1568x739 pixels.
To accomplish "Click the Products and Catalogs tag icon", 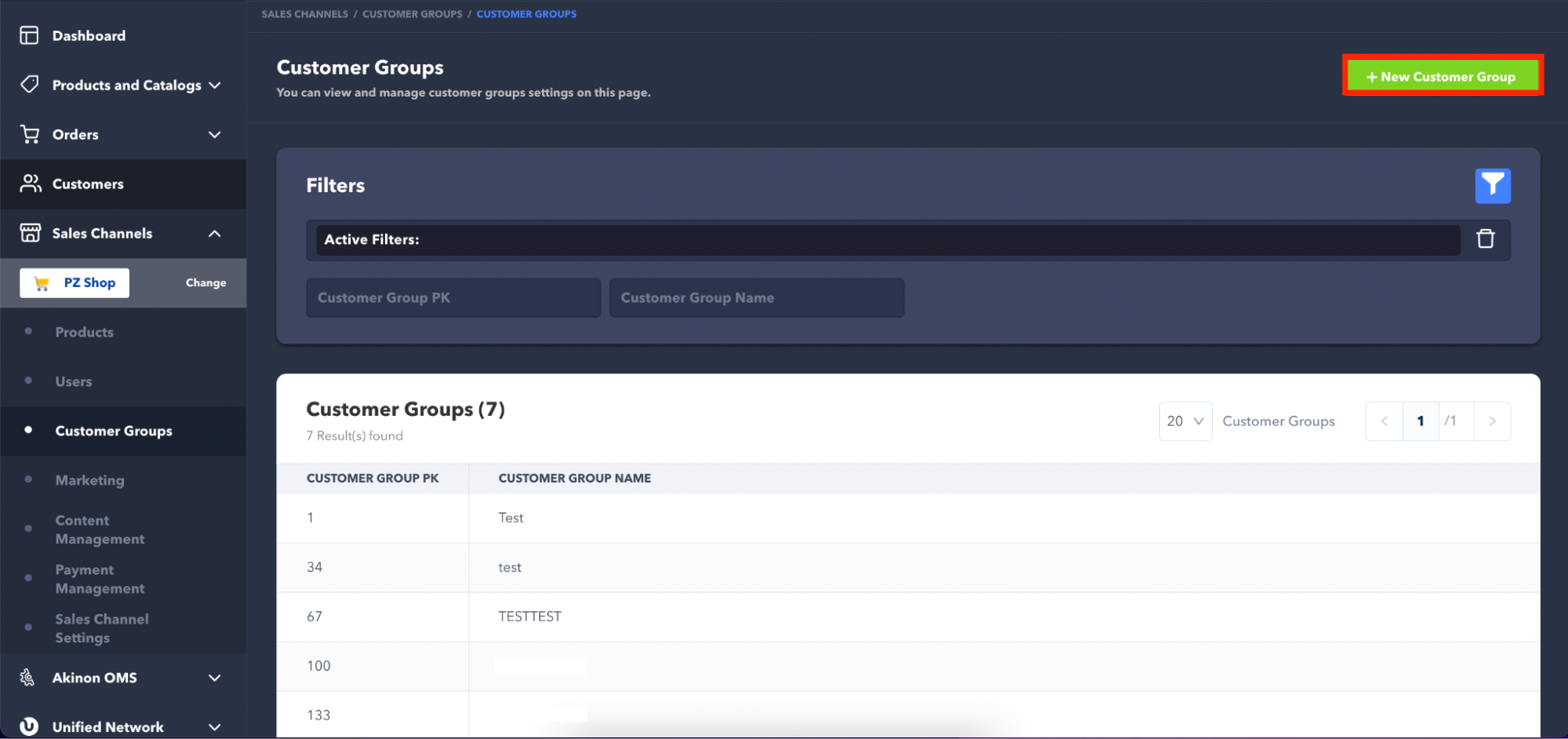I will (x=30, y=85).
